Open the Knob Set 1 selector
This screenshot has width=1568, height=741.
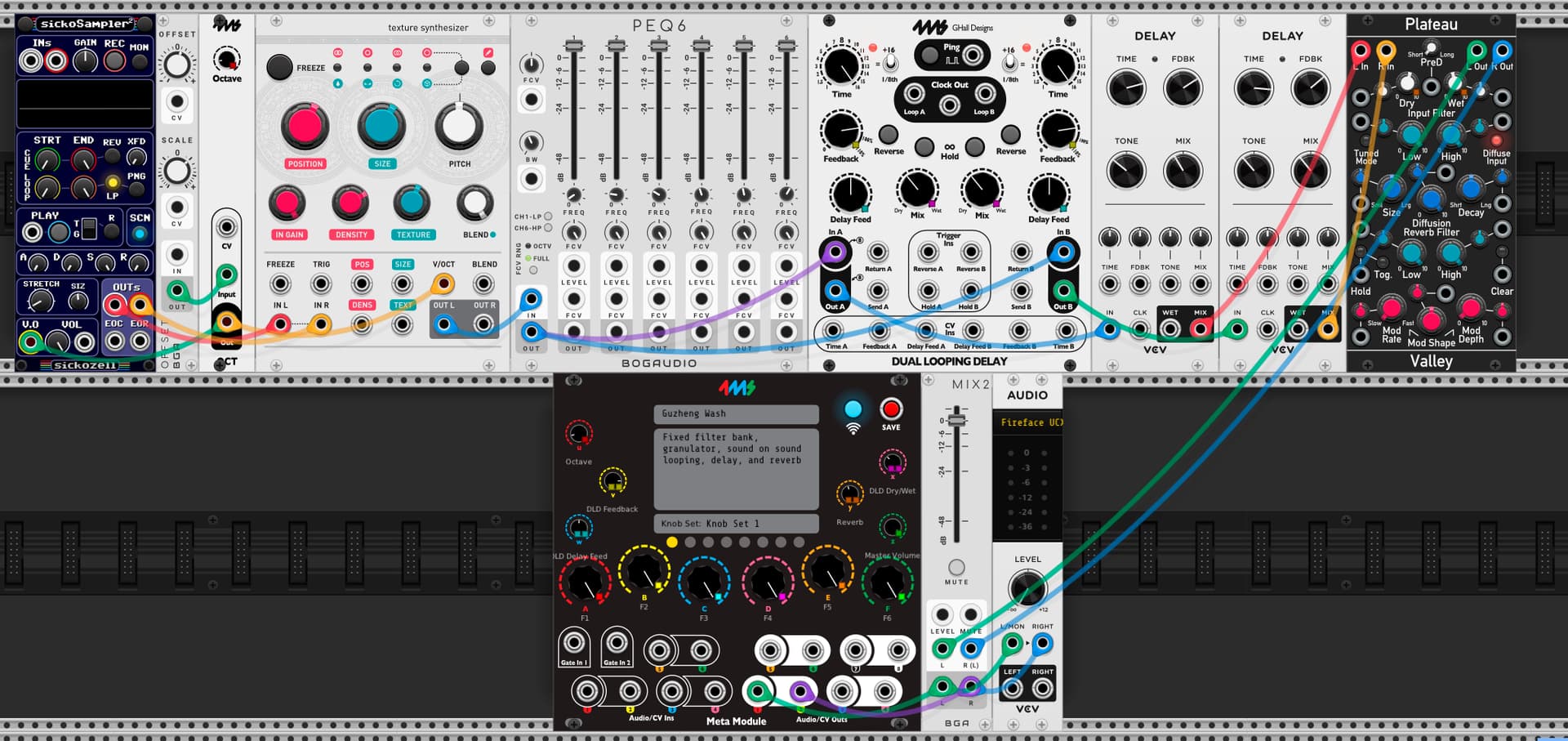point(736,523)
